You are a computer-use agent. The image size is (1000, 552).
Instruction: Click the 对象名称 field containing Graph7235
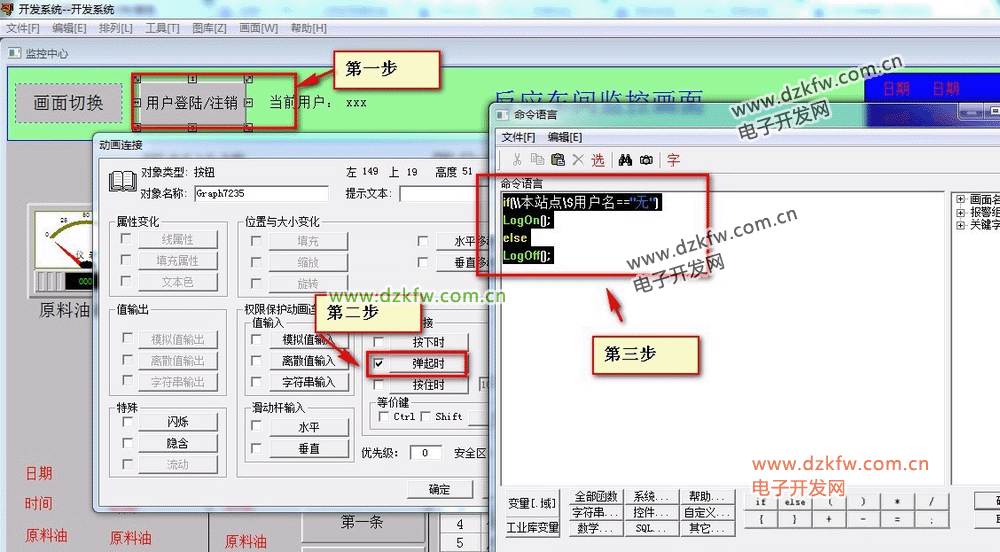[x=261, y=193]
